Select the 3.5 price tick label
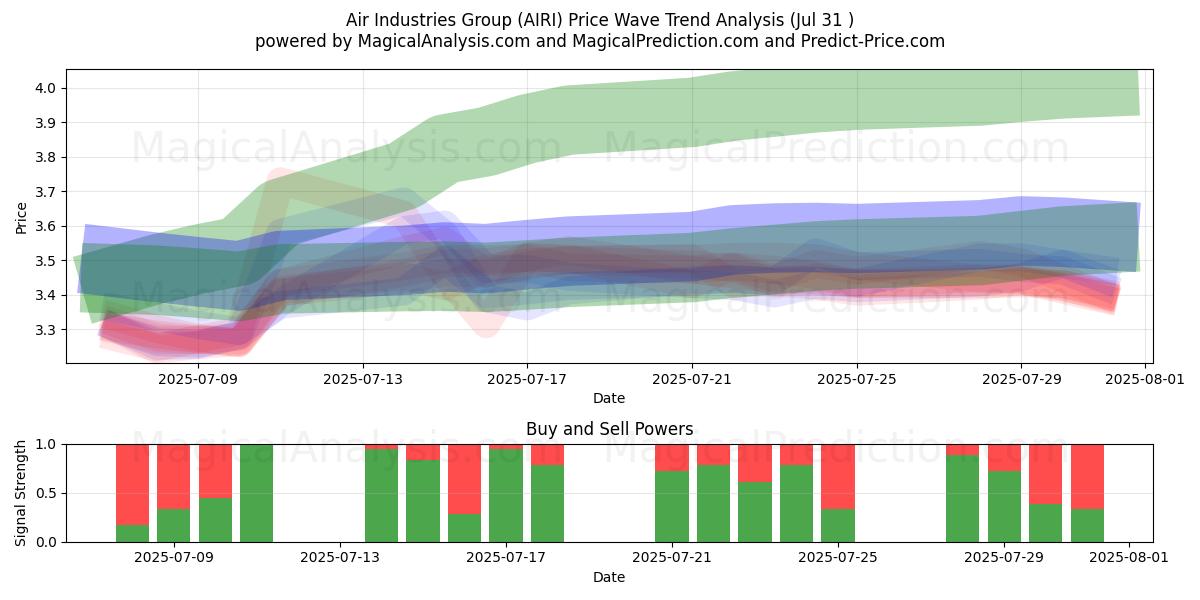1200x600 pixels. (x=47, y=261)
